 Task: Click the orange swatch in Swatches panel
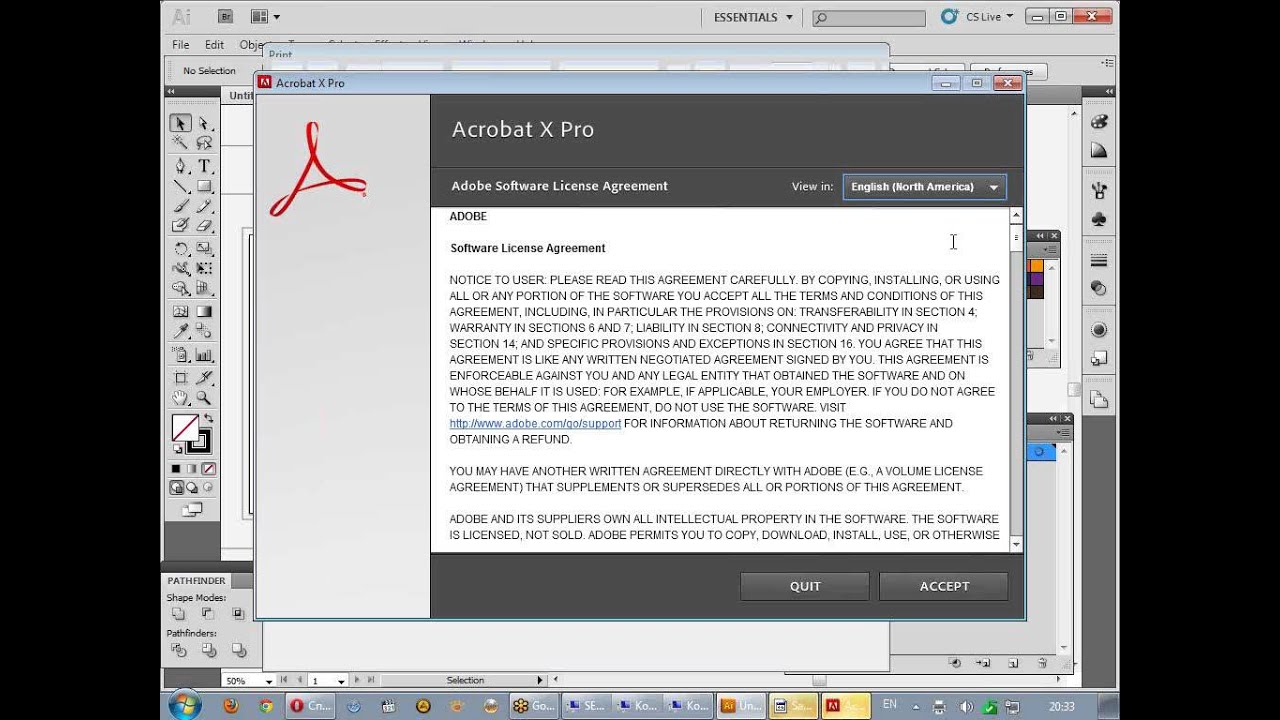[x=1036, y=267]
